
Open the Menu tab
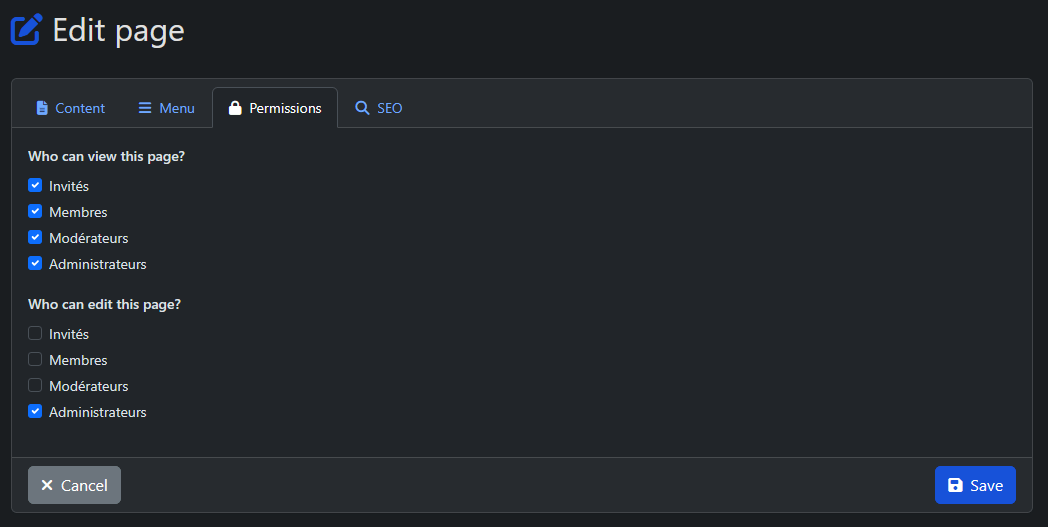pyautogui.click(x=166, y=108)
